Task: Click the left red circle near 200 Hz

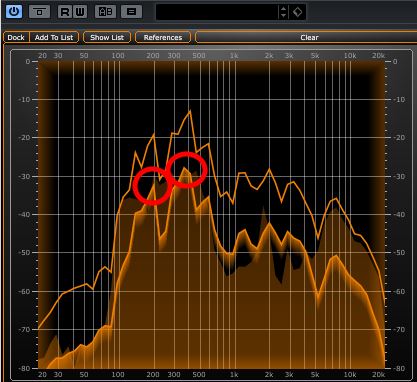Action: (x=153, y=186)
